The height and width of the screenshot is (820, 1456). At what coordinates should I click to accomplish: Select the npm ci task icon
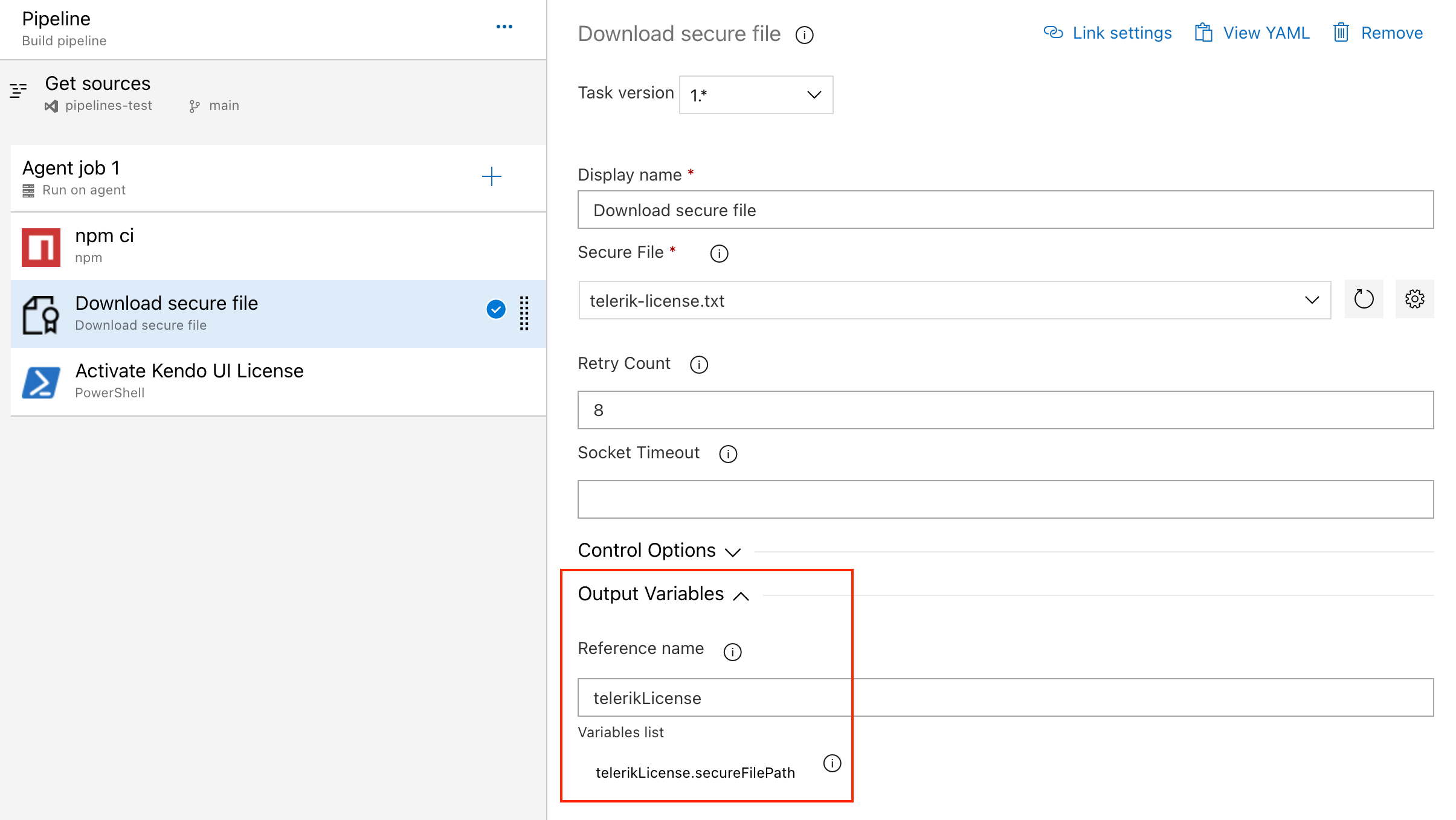click(40, 246)
